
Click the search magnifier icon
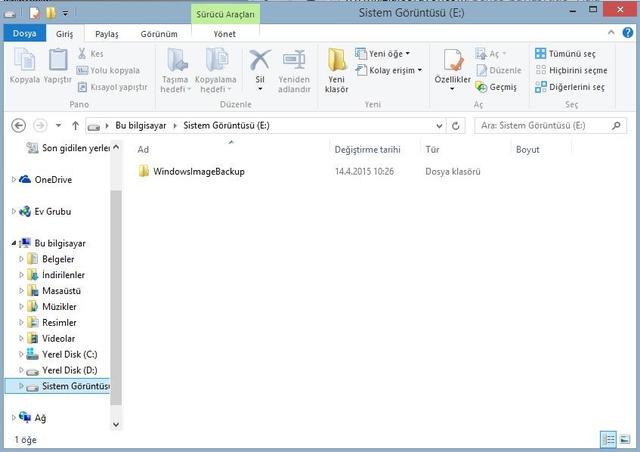coord(616,125)
